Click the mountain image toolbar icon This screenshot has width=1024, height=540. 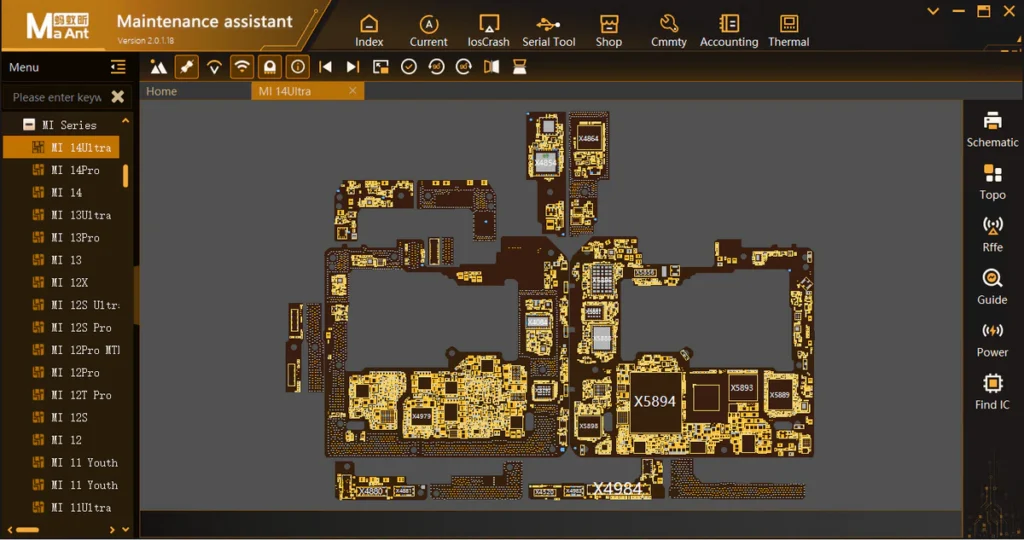click(x=159, y=67)
